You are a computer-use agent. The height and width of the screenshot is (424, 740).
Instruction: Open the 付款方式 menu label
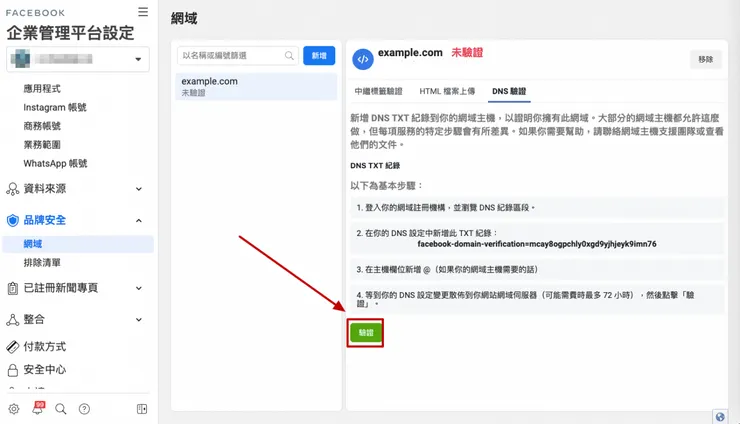tap(45, 347)
